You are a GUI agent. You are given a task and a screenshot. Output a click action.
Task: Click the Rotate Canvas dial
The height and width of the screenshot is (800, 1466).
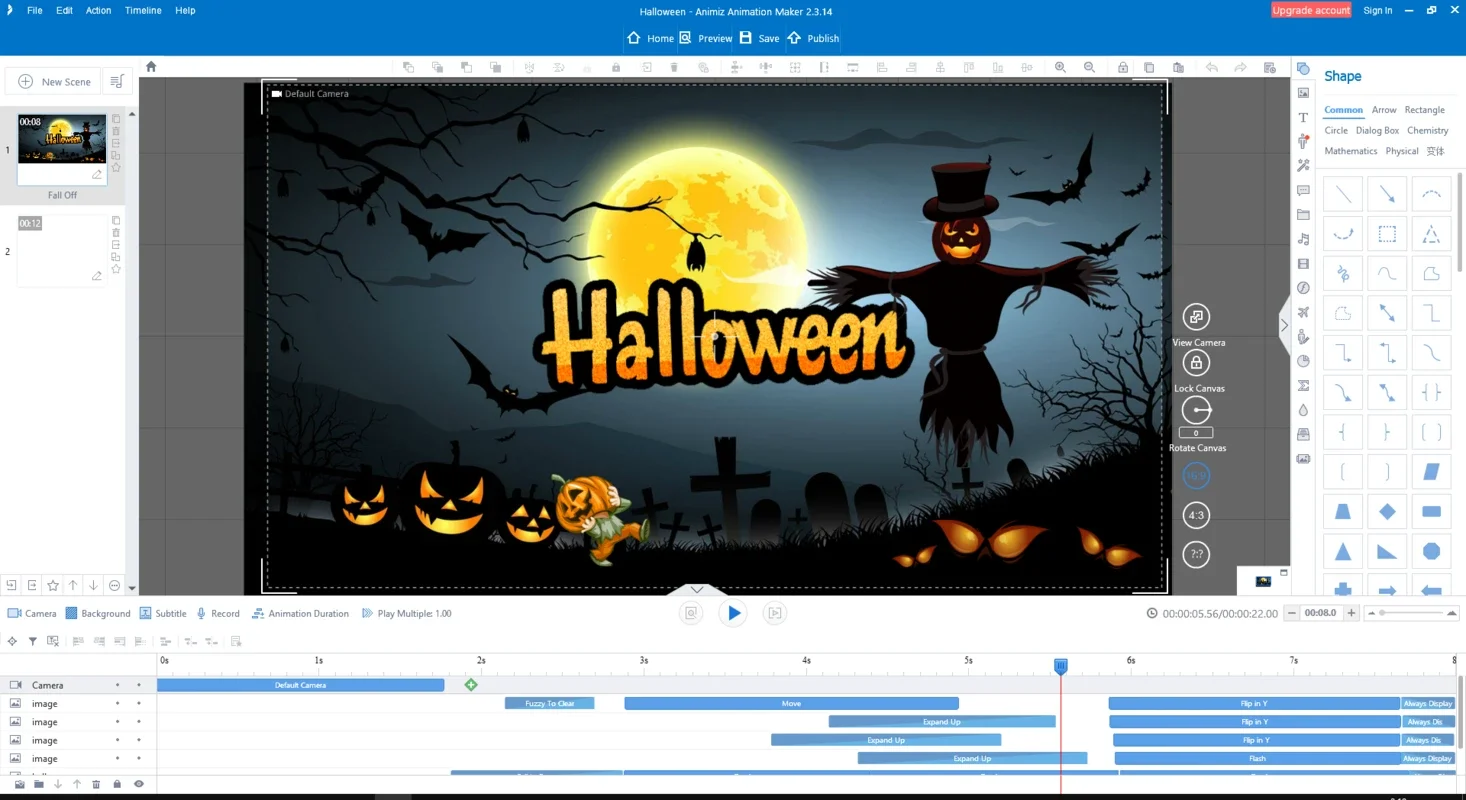pos(1196,410)
